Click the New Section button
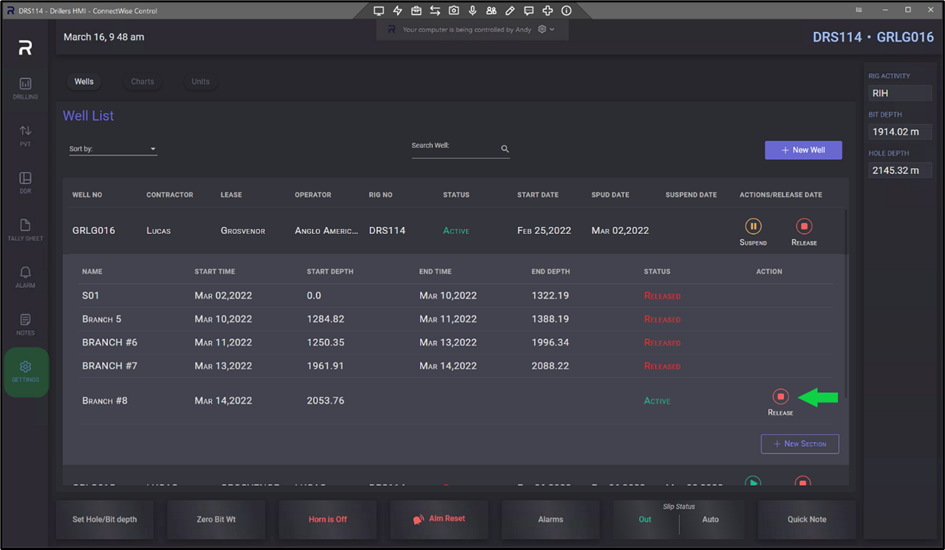This screenshot has width=945, height=550. tap(799, 443)
